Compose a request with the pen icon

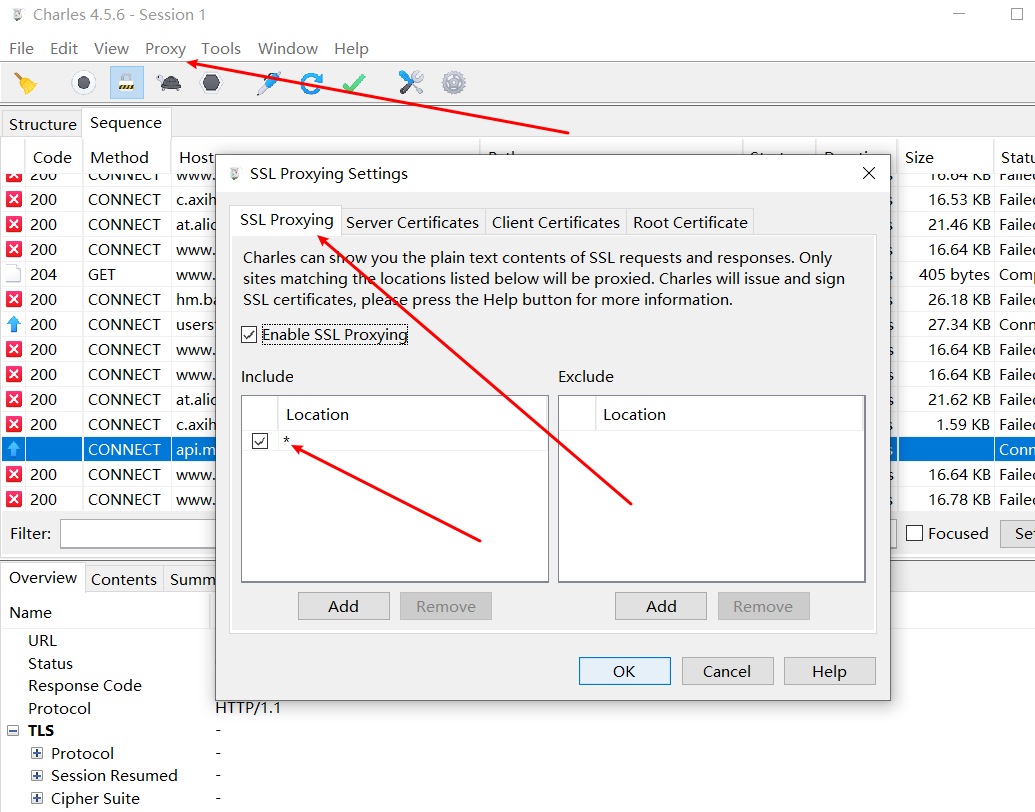tap(268, 83)
